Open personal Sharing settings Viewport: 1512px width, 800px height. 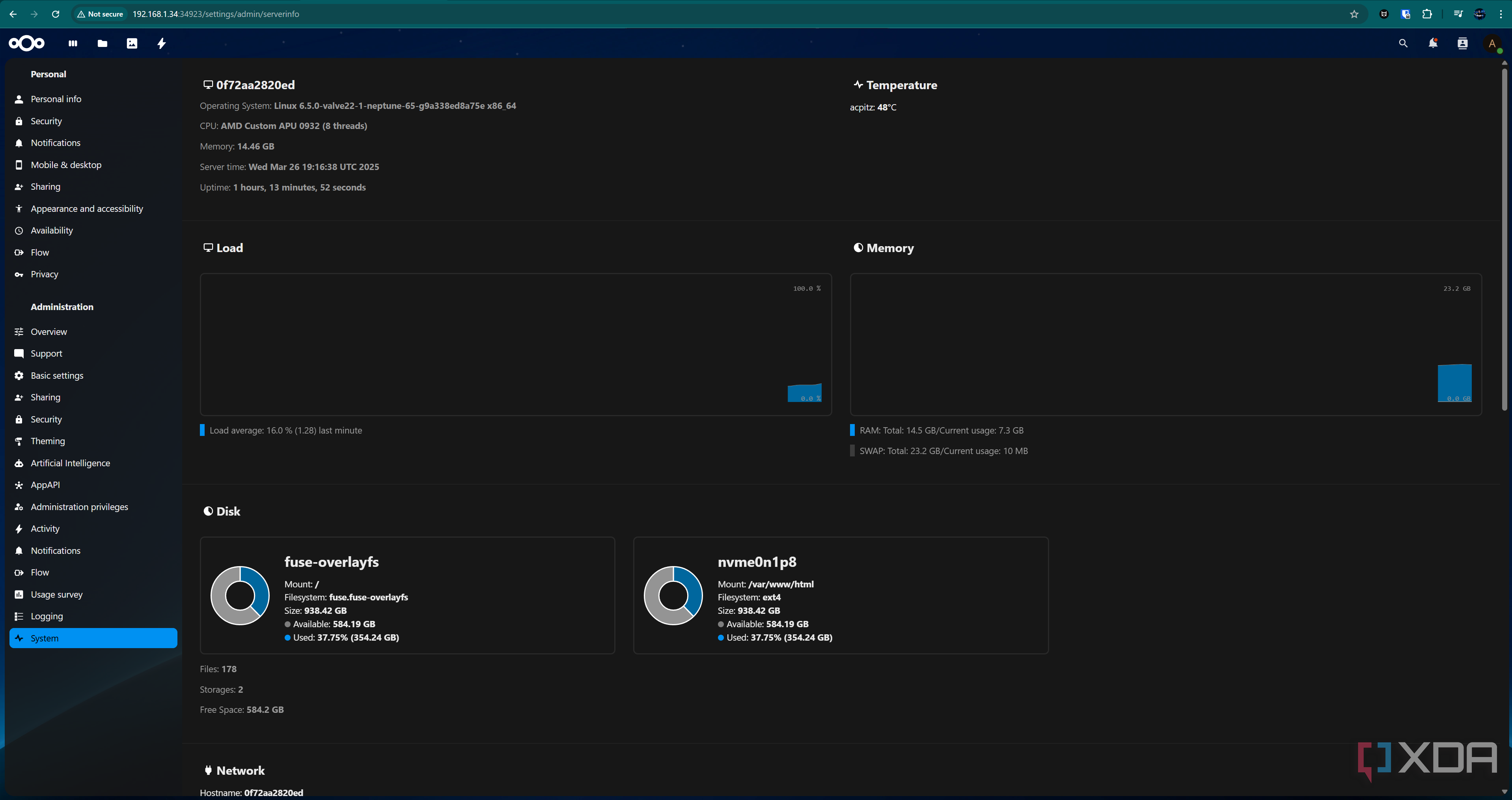93,187
